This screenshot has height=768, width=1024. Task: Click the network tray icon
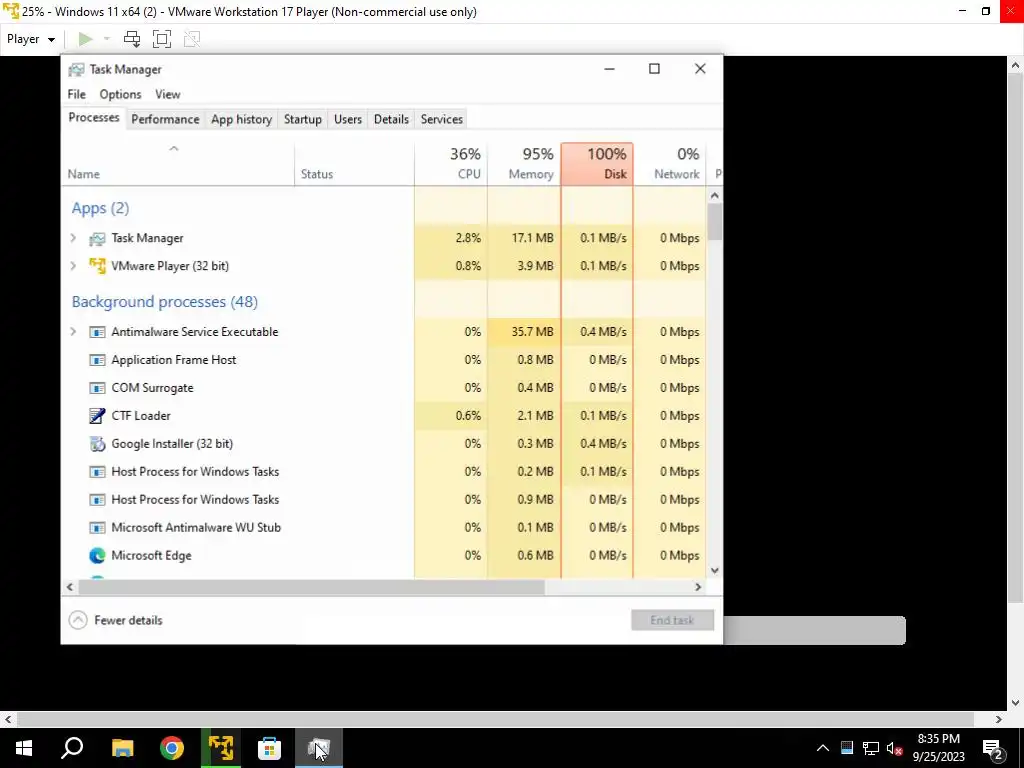[871, 748]
